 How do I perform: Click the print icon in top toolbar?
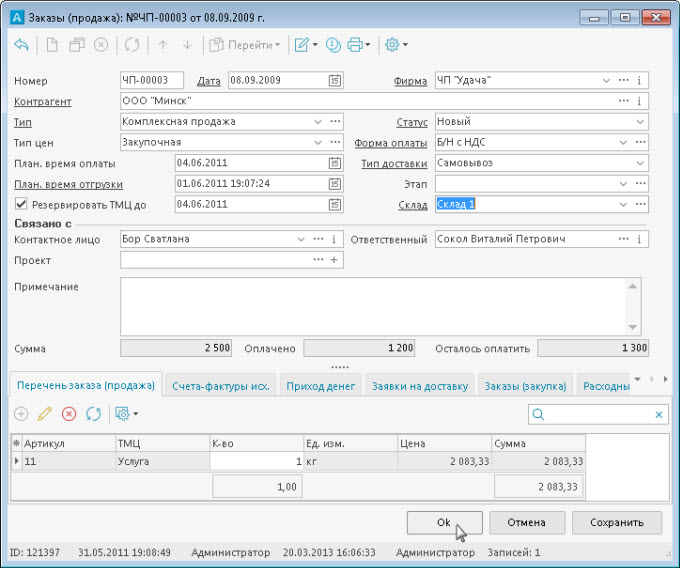tap(357, 45)
